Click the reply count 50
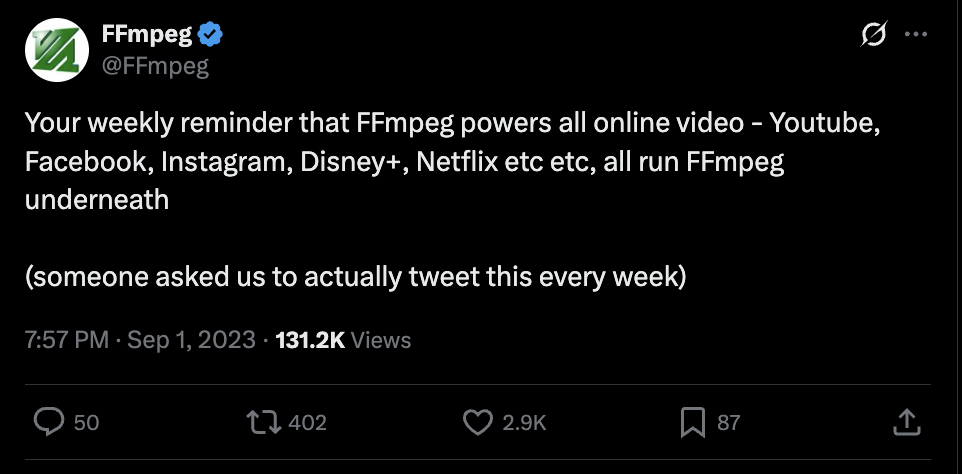962x474 pixels. pos(87,422)
